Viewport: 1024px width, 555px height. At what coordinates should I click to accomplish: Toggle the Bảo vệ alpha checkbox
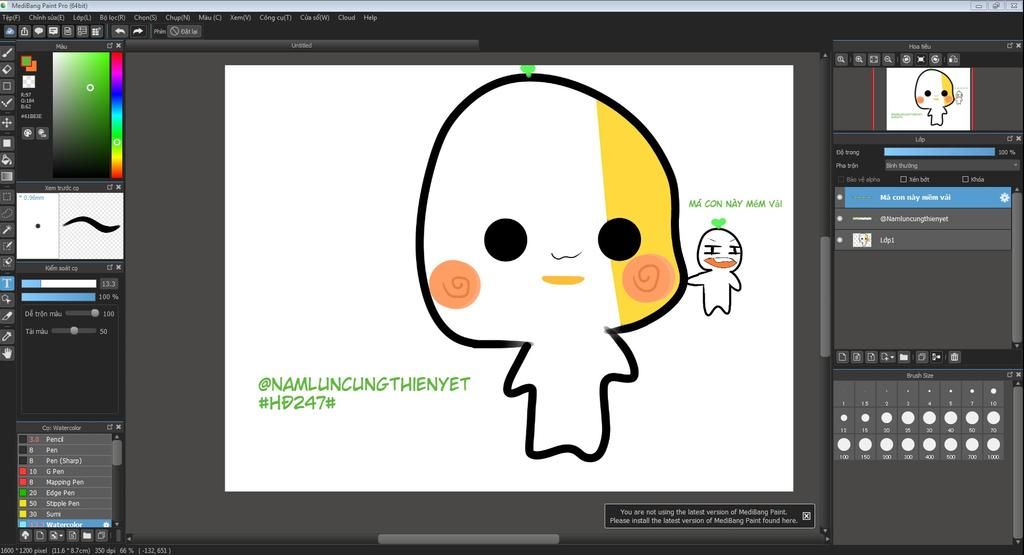[x=840, y=180]
